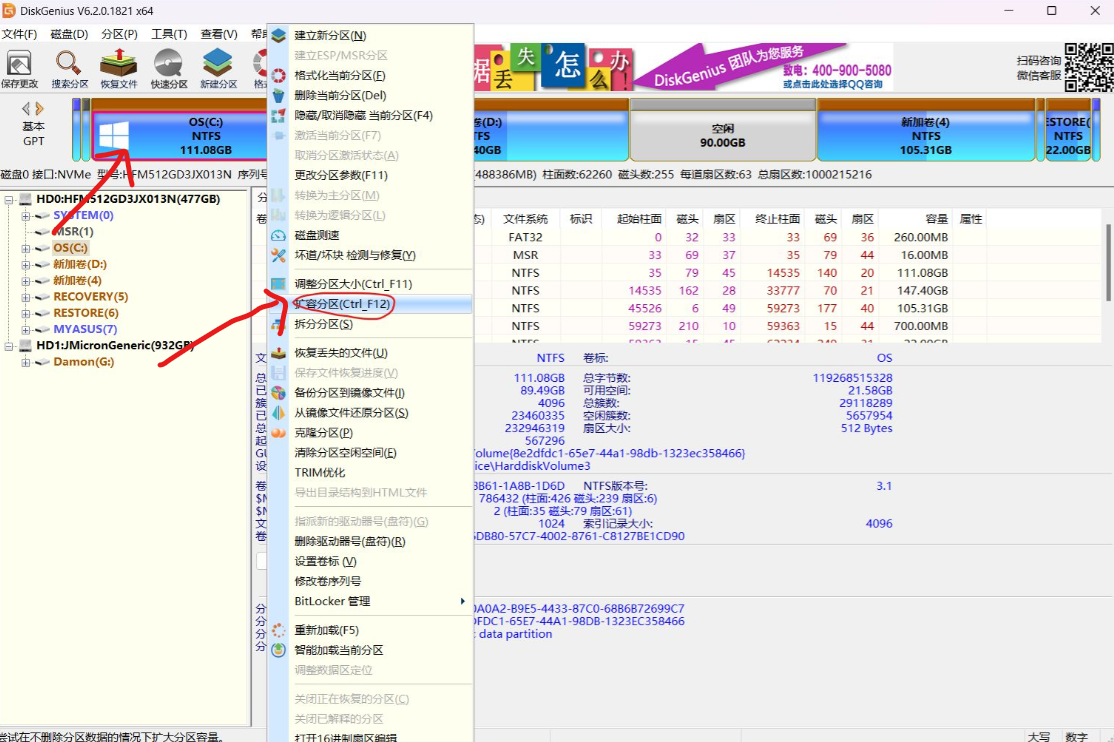Expand the OS(C:) tree node

tap(26, 248)
